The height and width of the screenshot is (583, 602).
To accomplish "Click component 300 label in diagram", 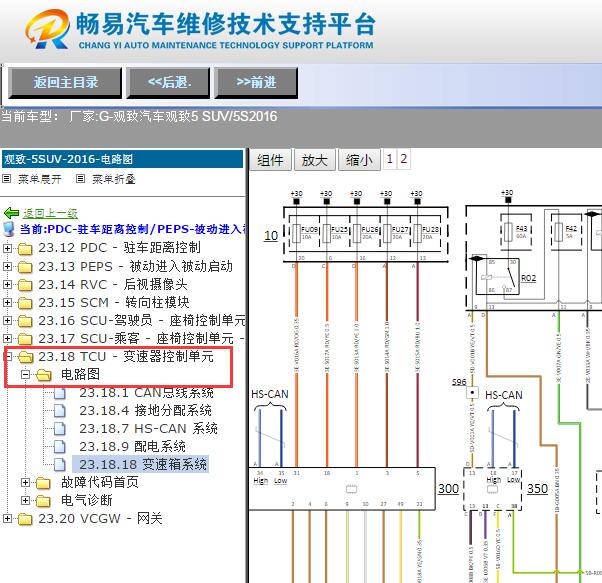I will 448,489.
